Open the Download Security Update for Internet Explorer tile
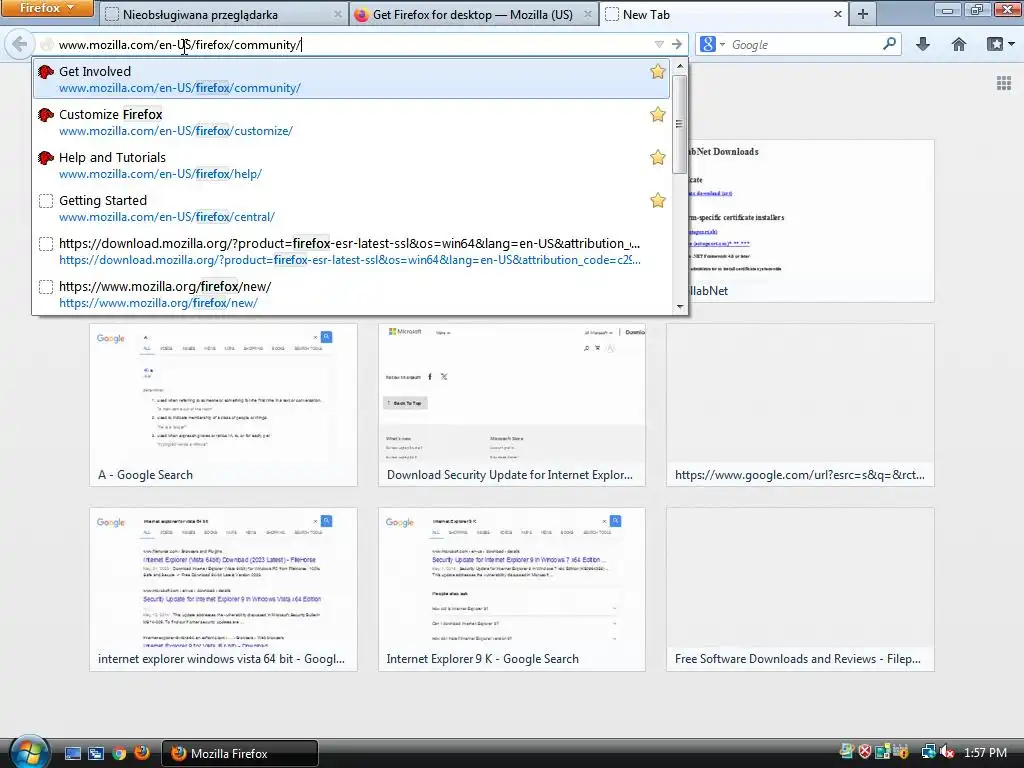The height and width of the screenshot is (768, 1024). (x=512, y=405)
